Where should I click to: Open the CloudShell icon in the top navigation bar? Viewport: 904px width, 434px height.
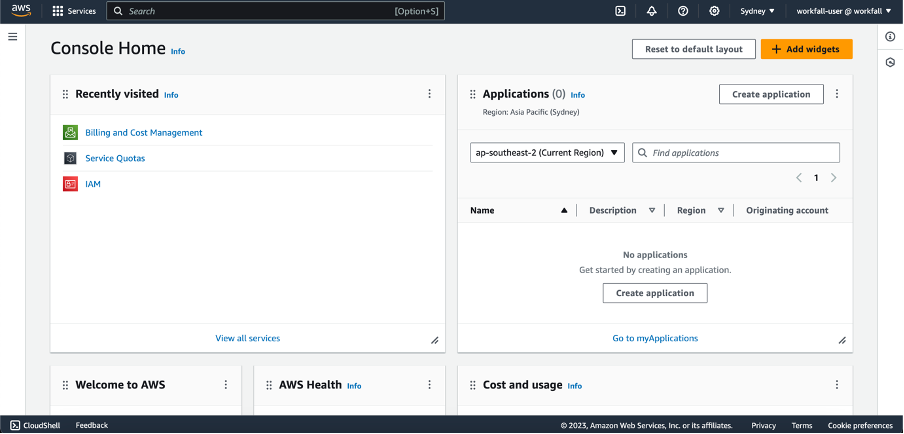pos(620,11)
